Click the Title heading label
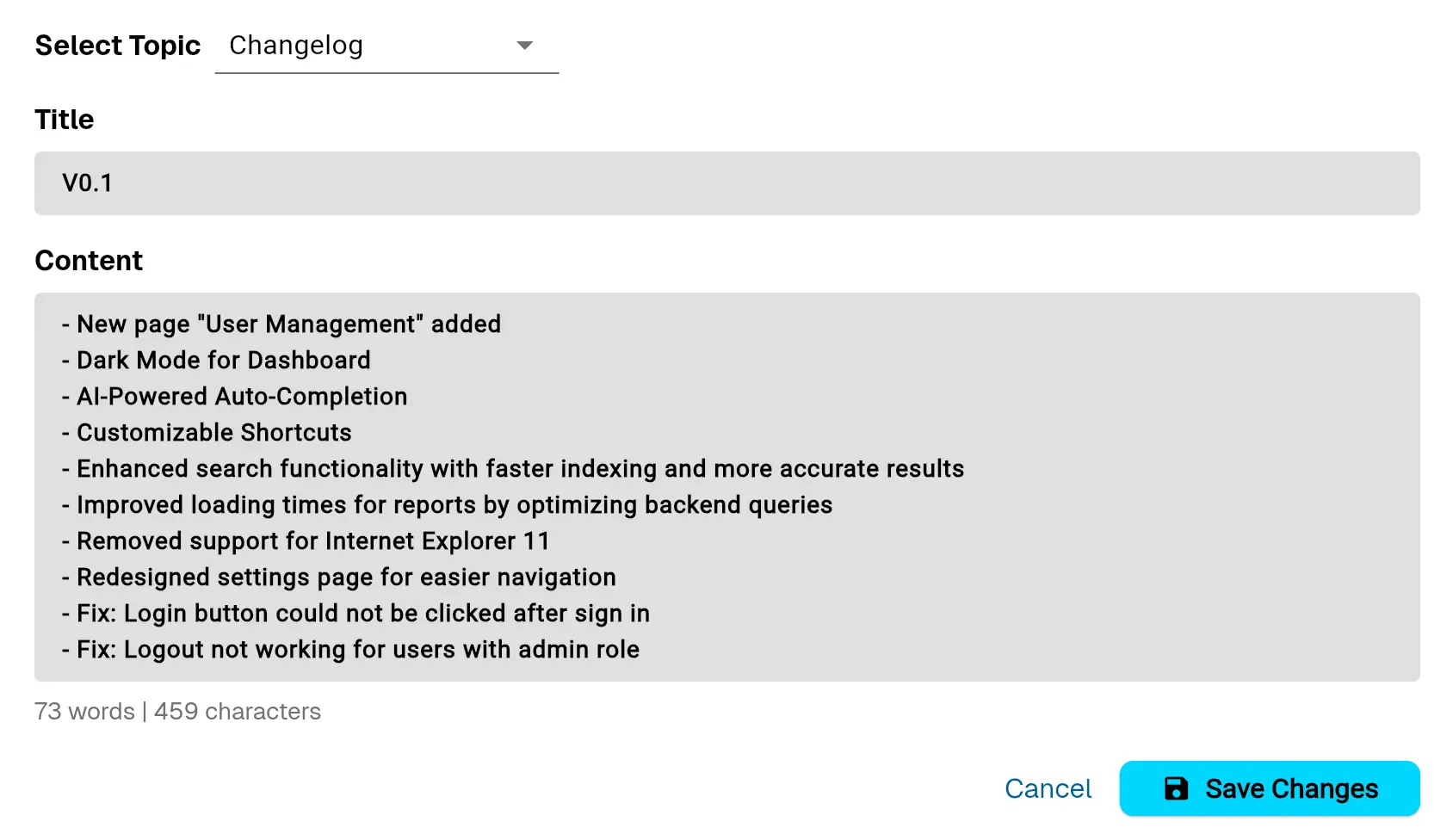The height and width of the screenshot is (840, 1453). (64, 119)
